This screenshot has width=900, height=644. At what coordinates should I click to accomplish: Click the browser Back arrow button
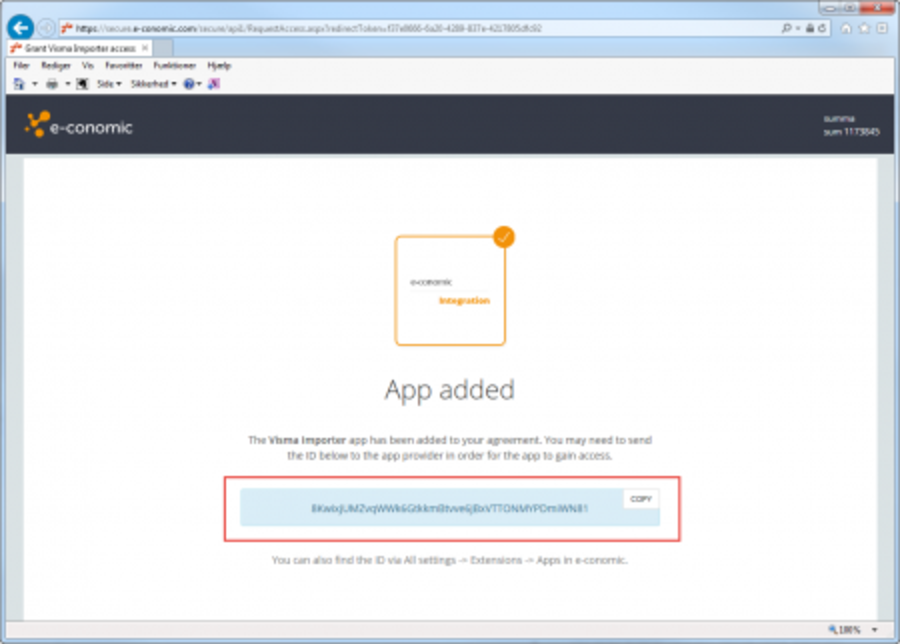20,28
